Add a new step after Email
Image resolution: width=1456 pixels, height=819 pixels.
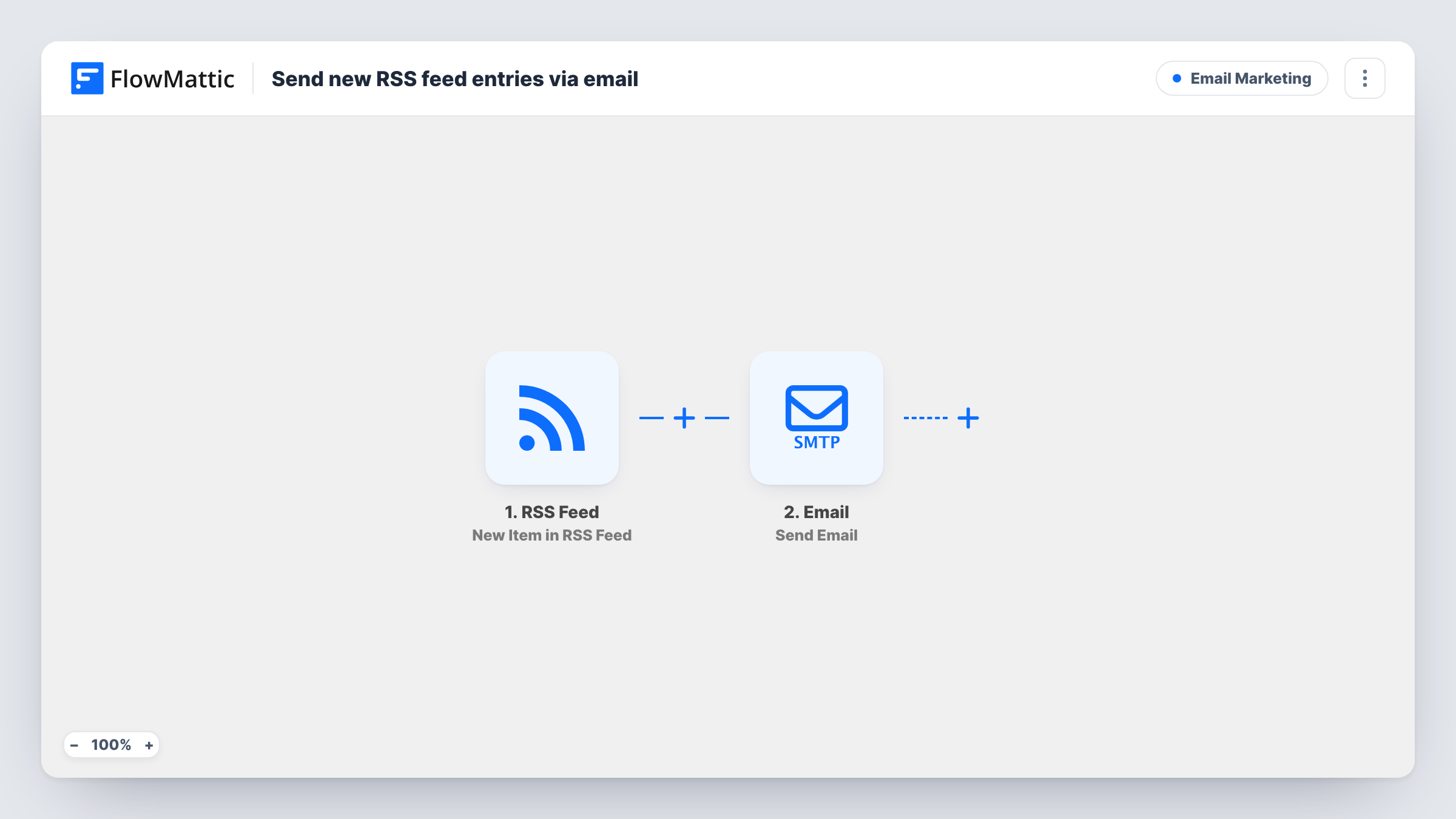968,418
